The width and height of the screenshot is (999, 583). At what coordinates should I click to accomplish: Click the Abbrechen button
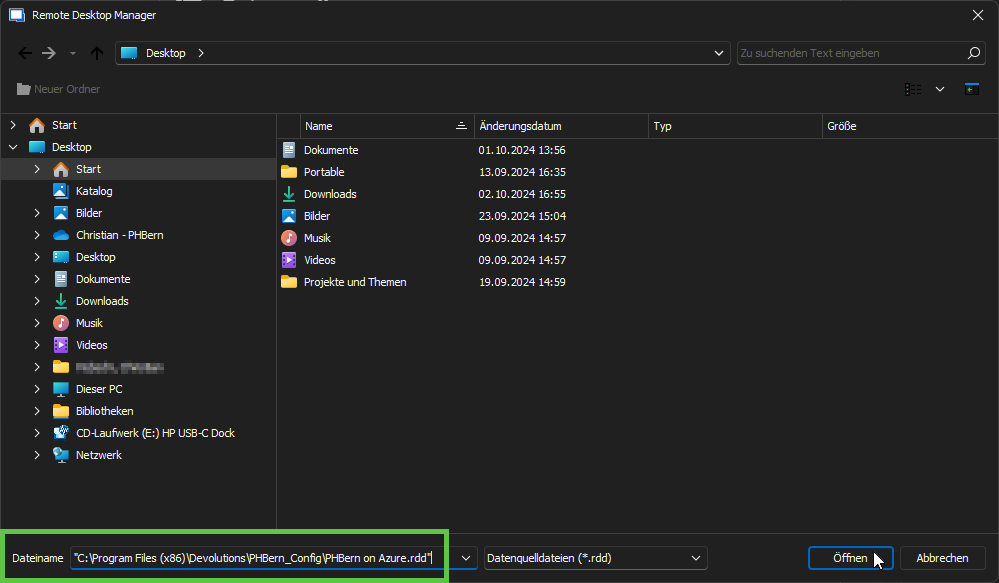[942, 558]
